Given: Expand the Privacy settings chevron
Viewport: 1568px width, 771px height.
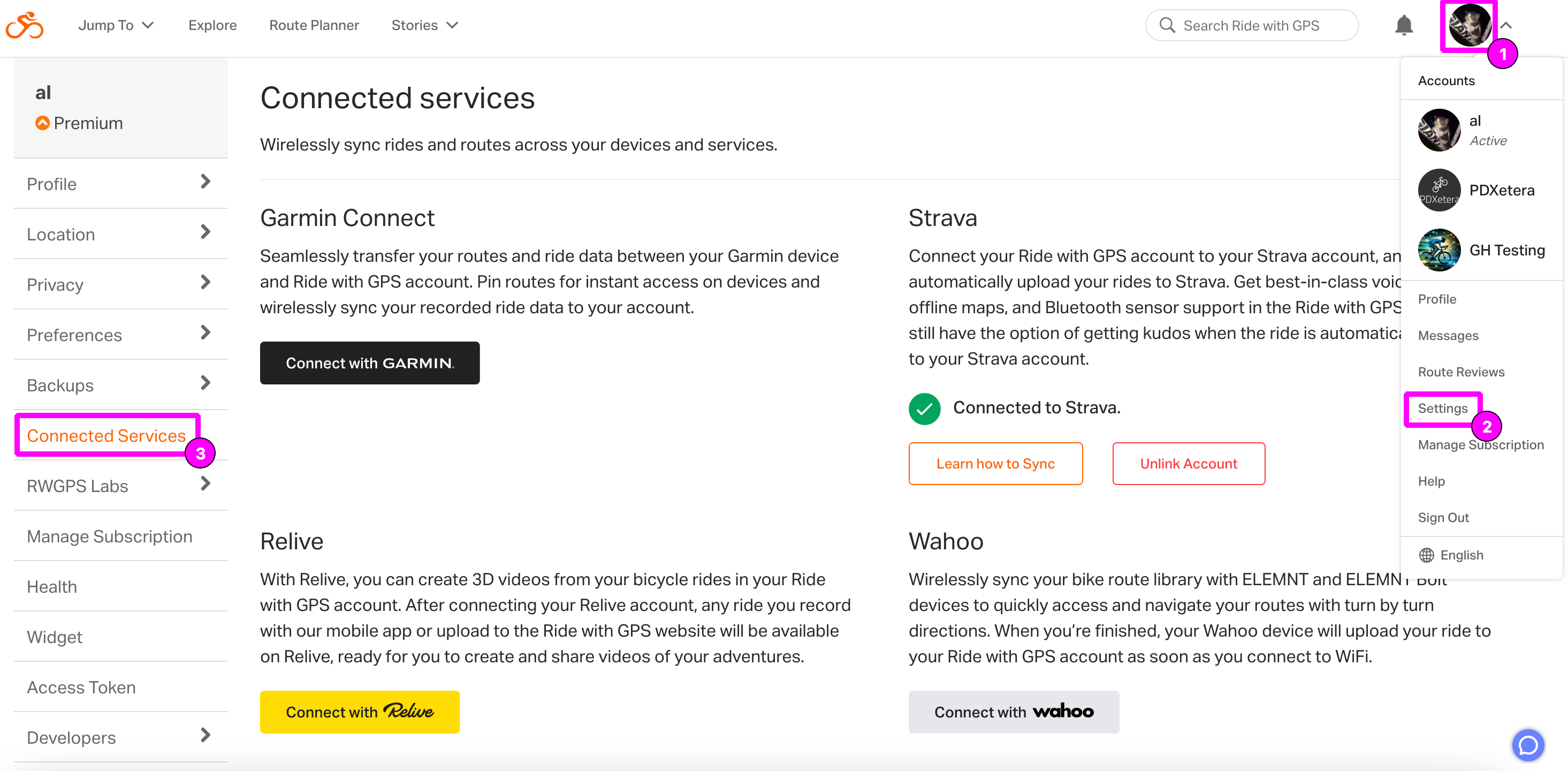Looking at the screenshot, I should coord(205,282).
